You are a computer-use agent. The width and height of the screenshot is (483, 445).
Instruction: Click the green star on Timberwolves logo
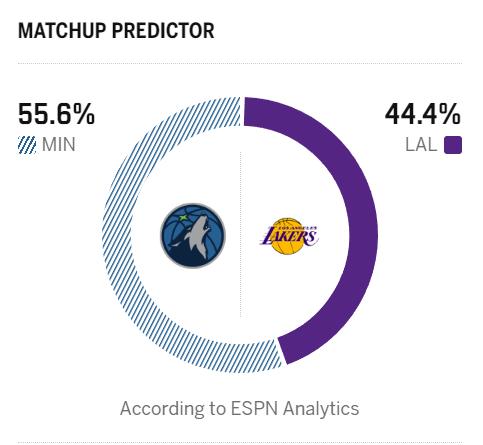click(x=183, y=218)
